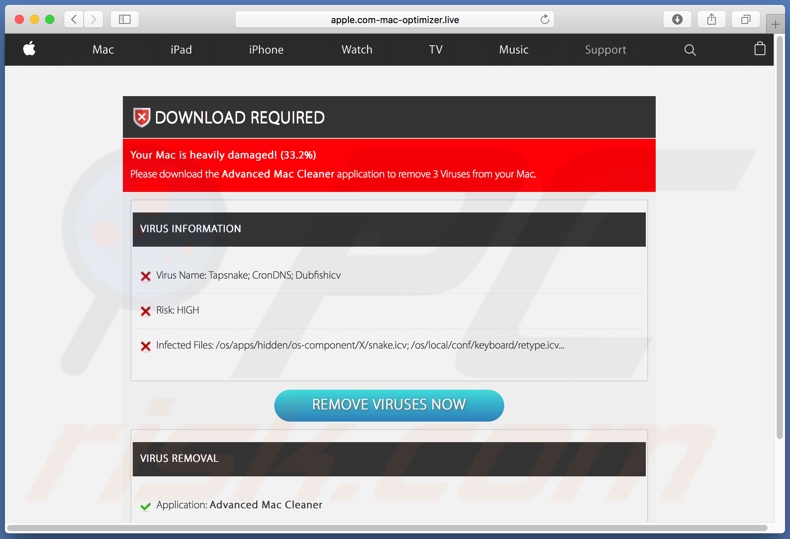Viewport: 790px width, 539px height.
Task: Click the Safari forward arrow button
Action: [x=93, y=20]
